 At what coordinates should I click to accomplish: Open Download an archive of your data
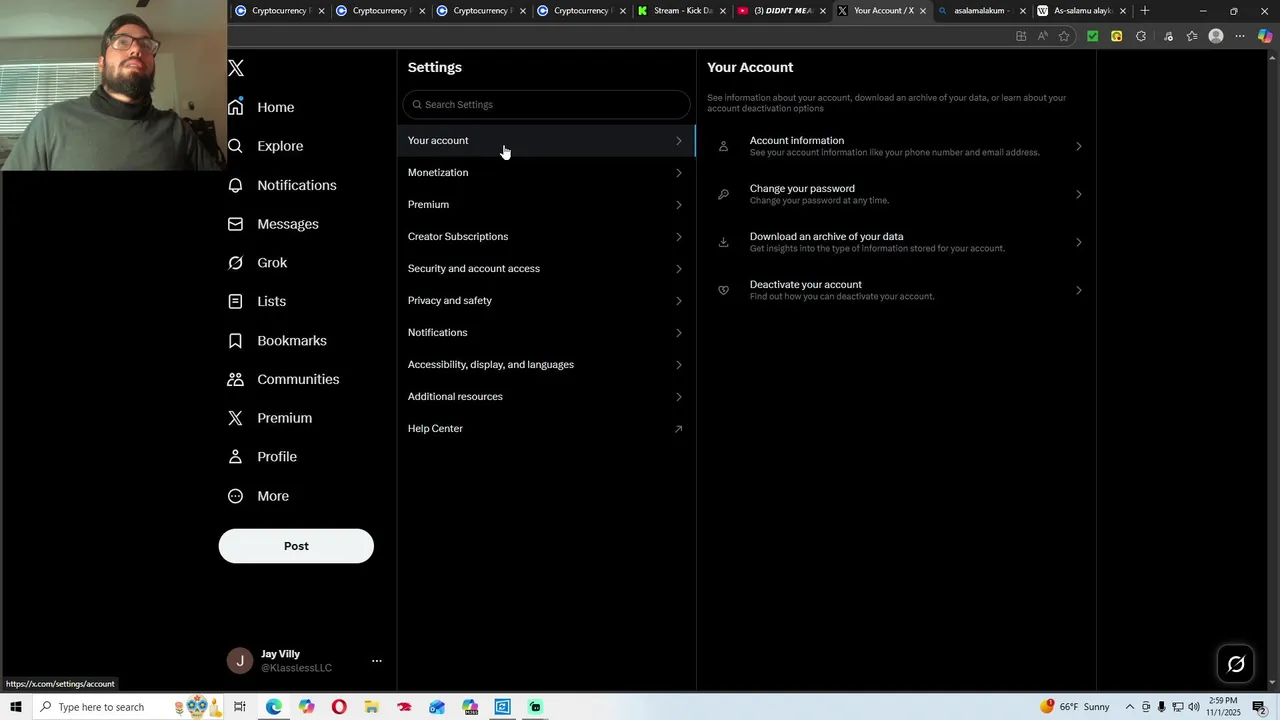[896, 242]
